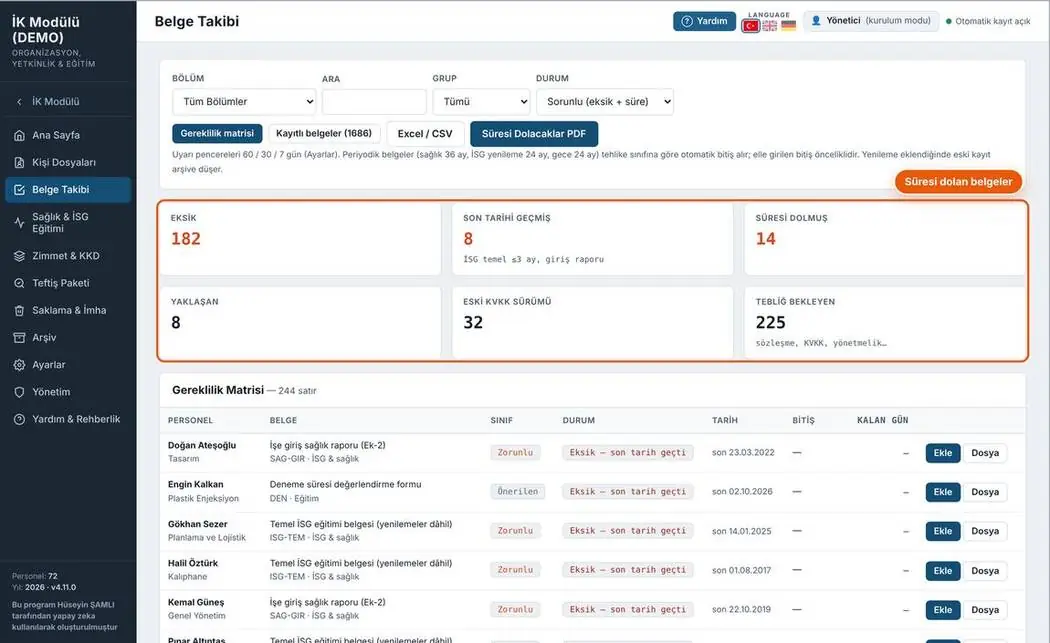The image size is (1050, 643).
Task: Click 'Otomatik kayıt açık' status text
Action: 992,21
